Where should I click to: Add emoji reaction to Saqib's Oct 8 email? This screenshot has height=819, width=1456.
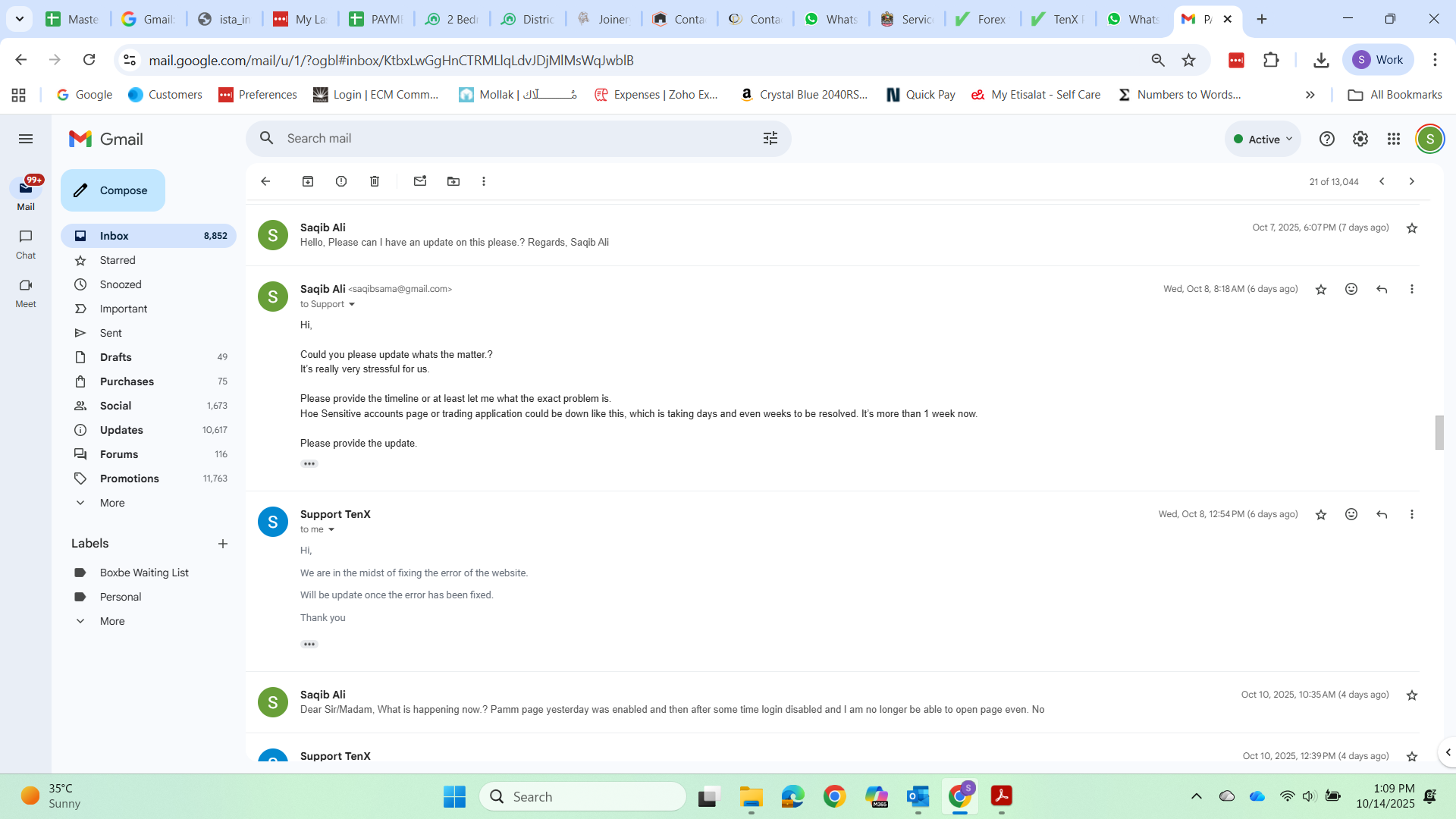click(1351, 289)
